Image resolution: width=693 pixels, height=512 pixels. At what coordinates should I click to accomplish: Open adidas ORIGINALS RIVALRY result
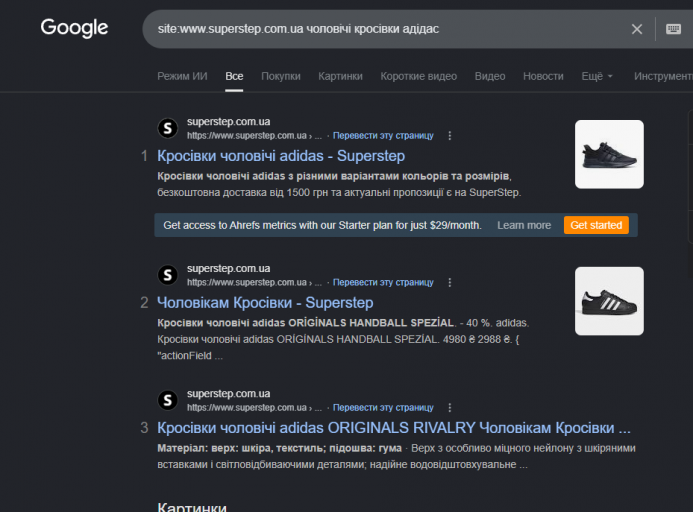[x=394, y=428]
